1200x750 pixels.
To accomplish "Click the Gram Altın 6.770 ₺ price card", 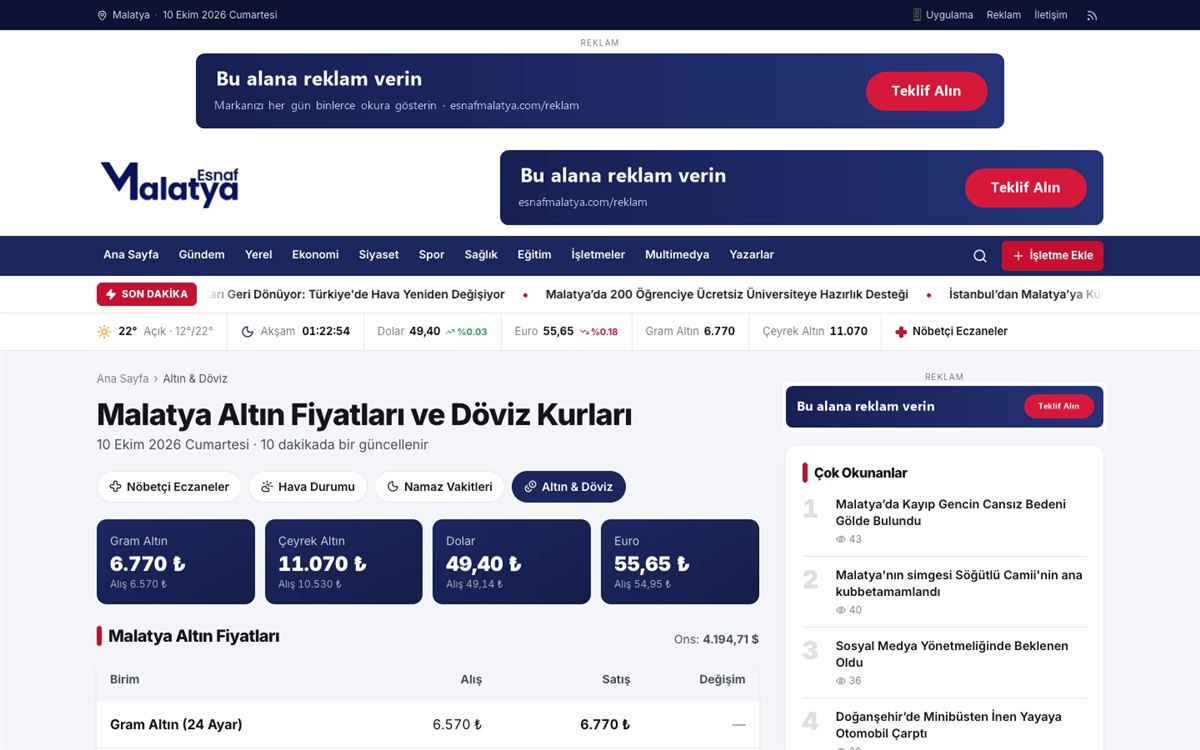I will coord(176,562).
